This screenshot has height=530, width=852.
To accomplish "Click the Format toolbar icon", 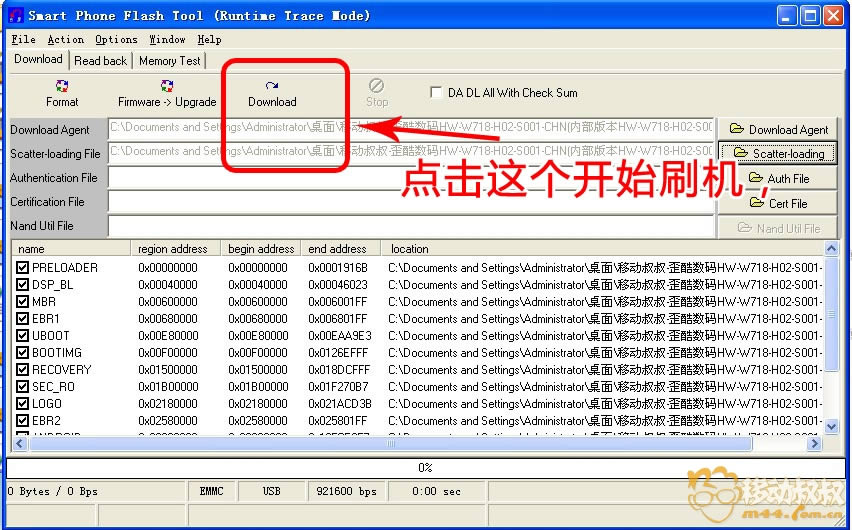I will click(62, 93).
